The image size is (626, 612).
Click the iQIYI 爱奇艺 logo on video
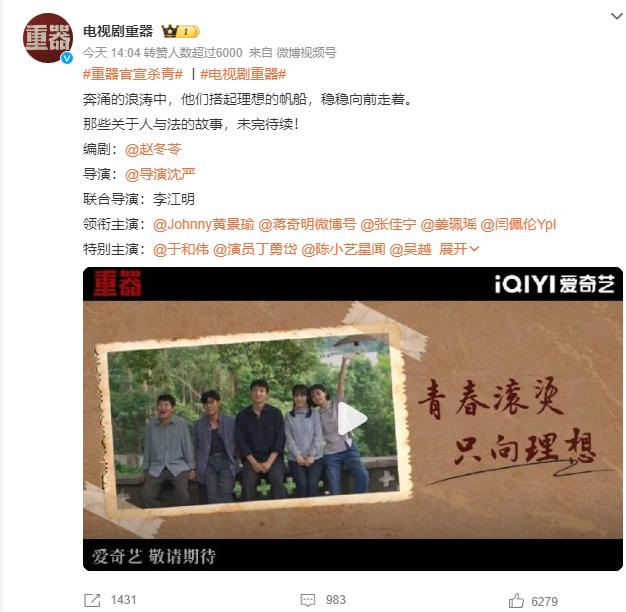coord(554,284)
